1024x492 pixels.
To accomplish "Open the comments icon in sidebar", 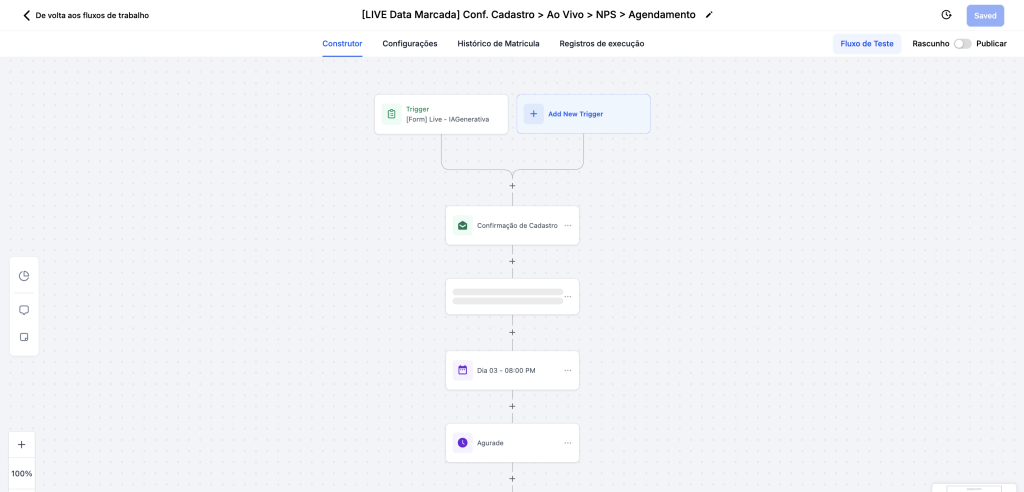I will [x=24, y=310].
